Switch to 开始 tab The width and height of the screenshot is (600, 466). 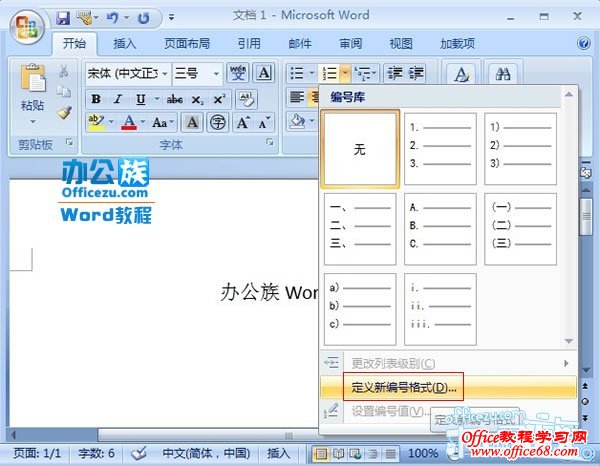(74, 44)
